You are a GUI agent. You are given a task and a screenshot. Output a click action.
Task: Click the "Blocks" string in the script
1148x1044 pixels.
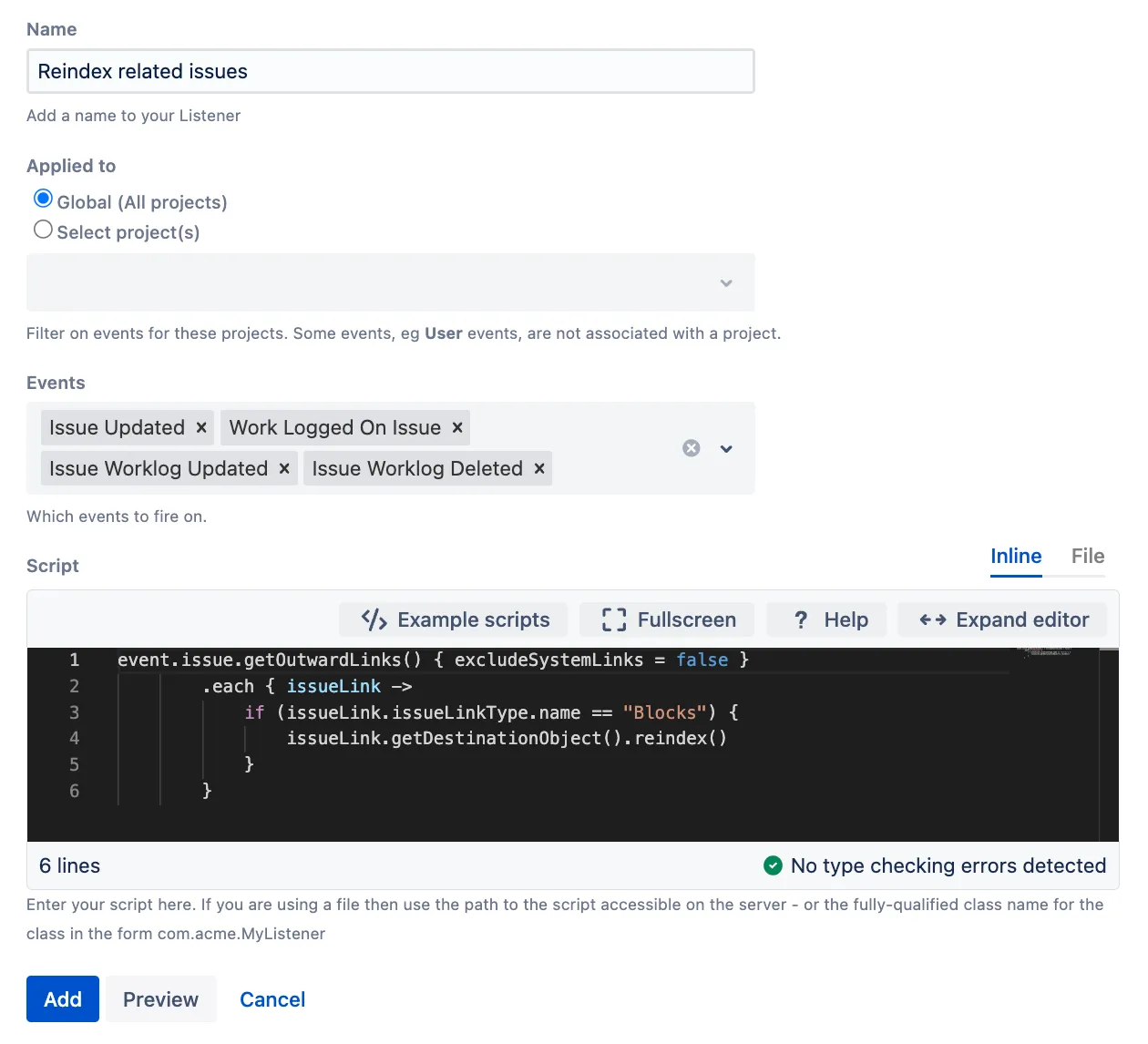[x=664, y=712]
